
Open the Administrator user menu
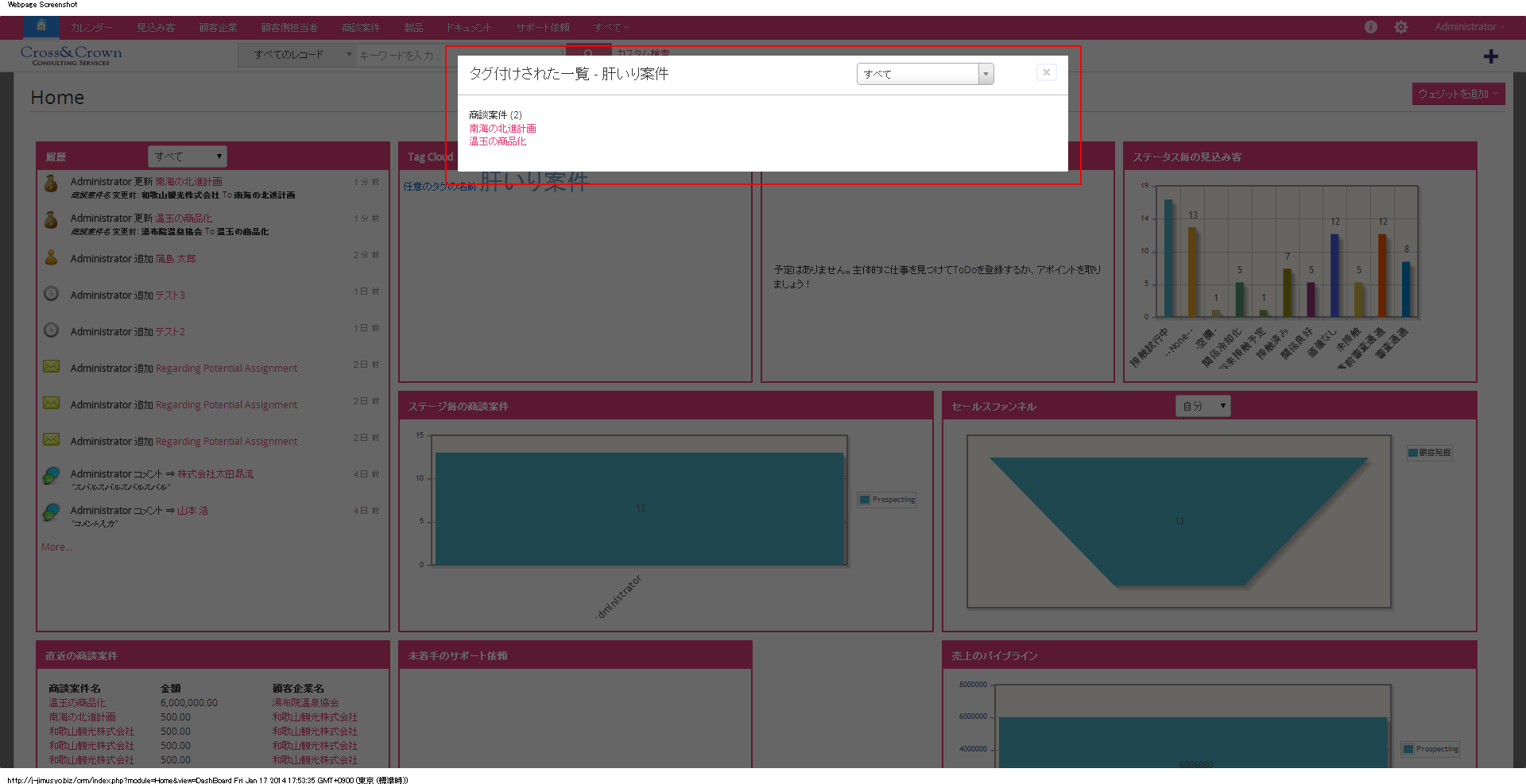click(x=1470, y=27)
